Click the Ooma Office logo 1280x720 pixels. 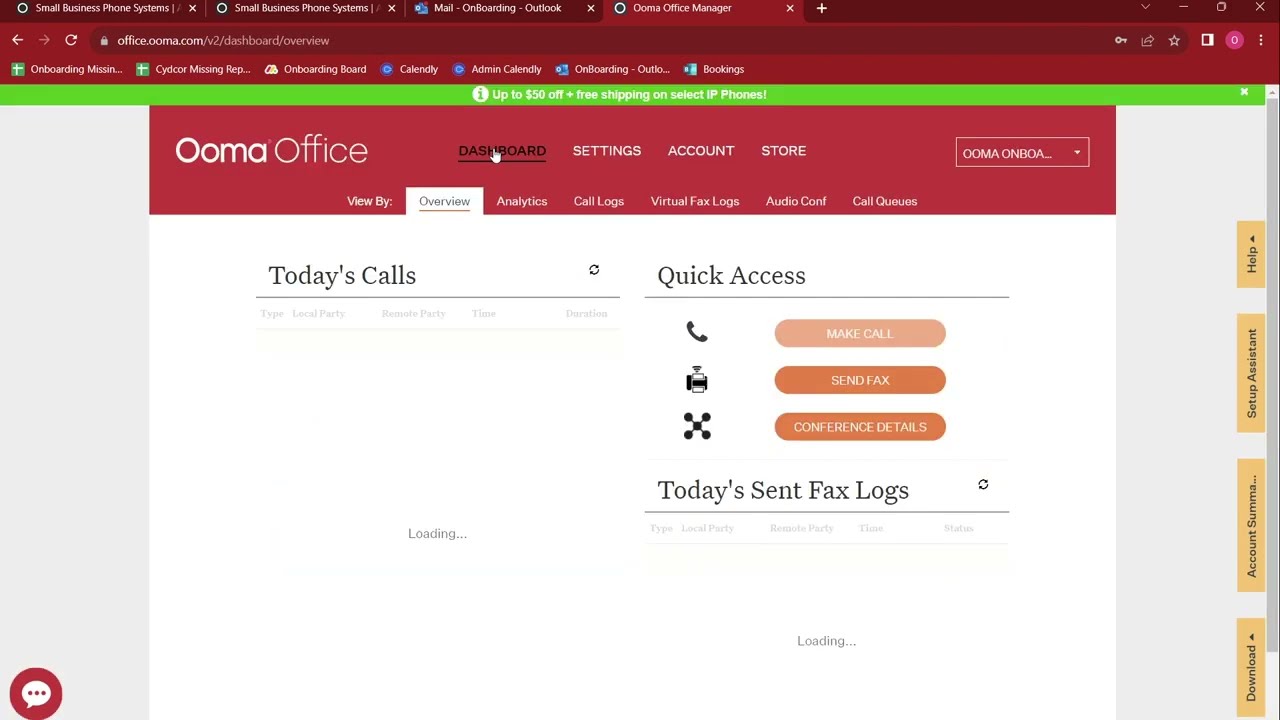point(271,151)
